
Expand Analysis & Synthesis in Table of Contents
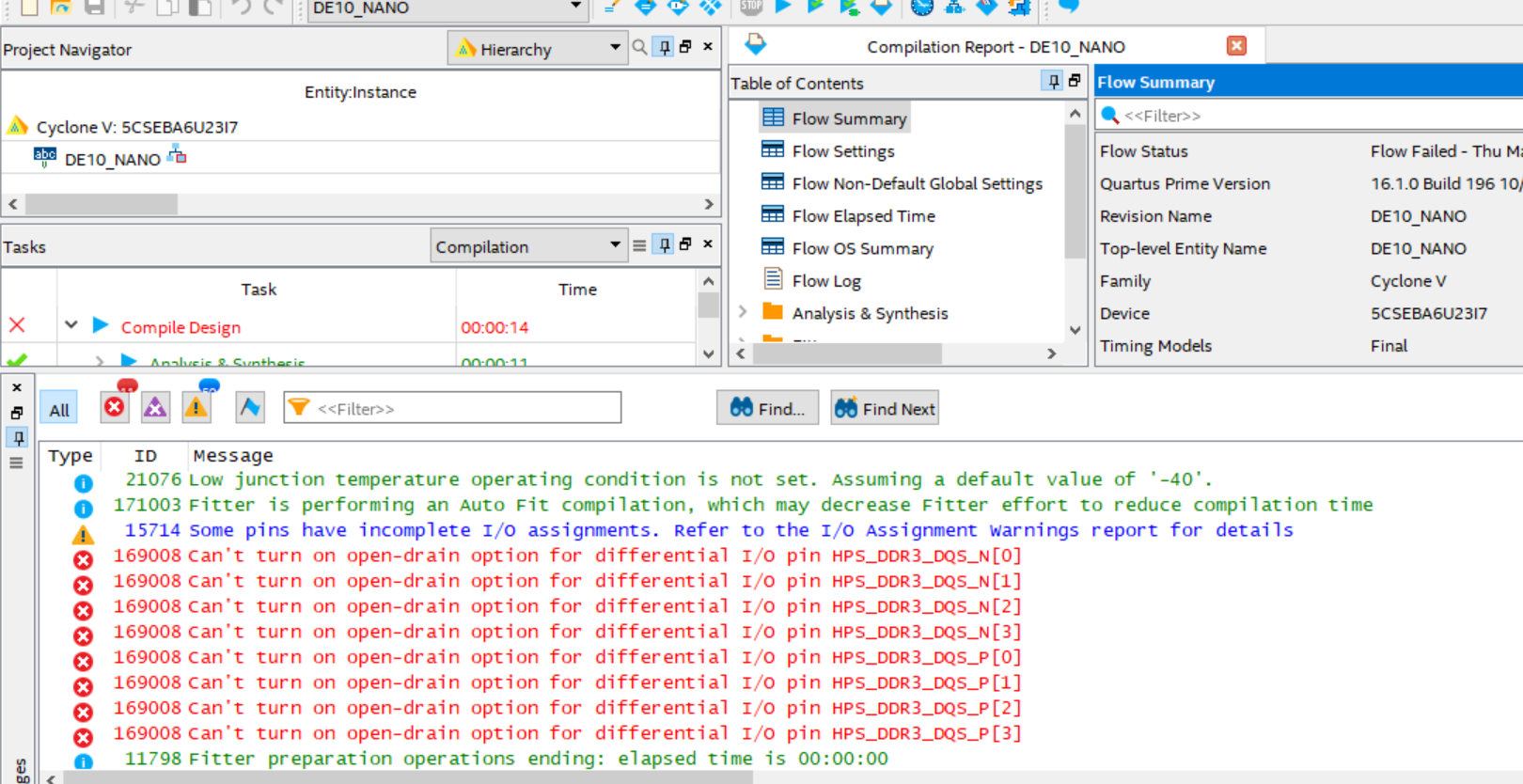743,311
